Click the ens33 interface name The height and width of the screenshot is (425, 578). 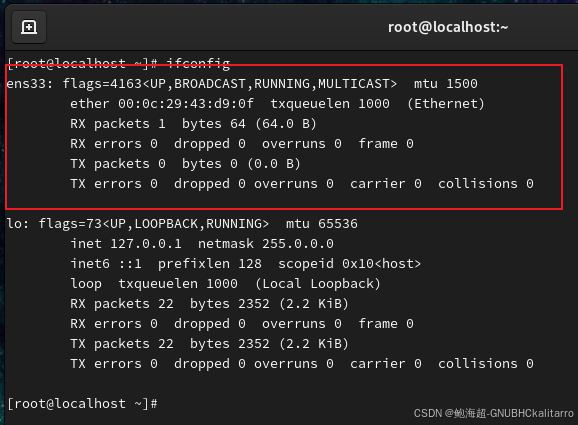point(26,84)
